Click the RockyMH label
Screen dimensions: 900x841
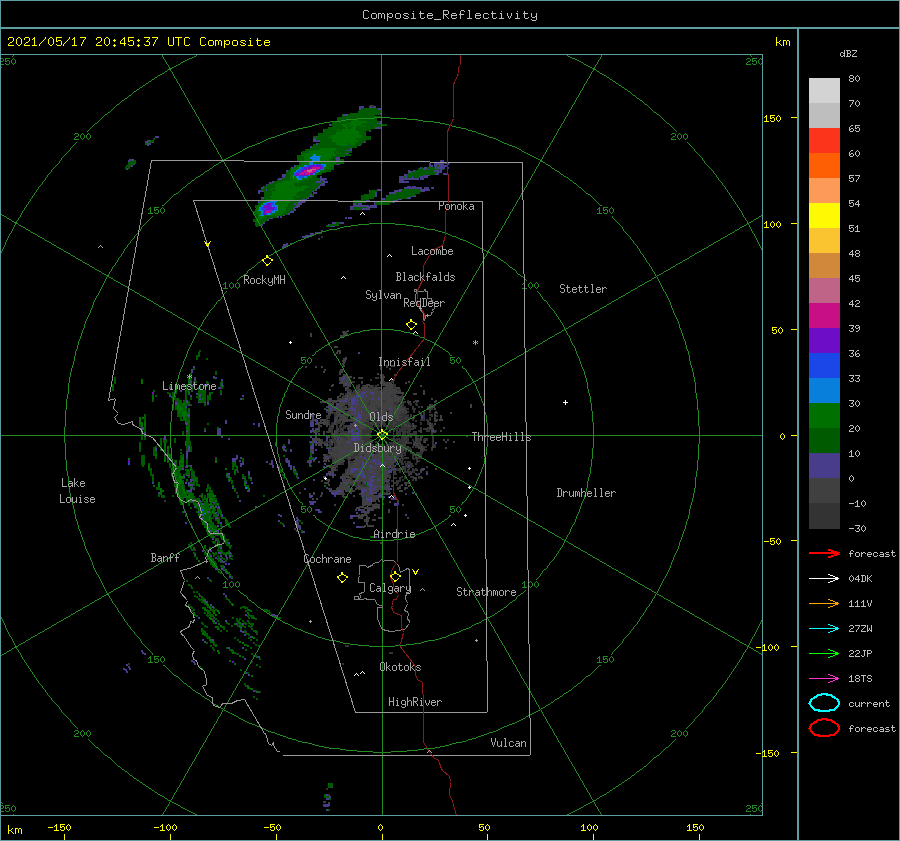[x=264, y=280]
